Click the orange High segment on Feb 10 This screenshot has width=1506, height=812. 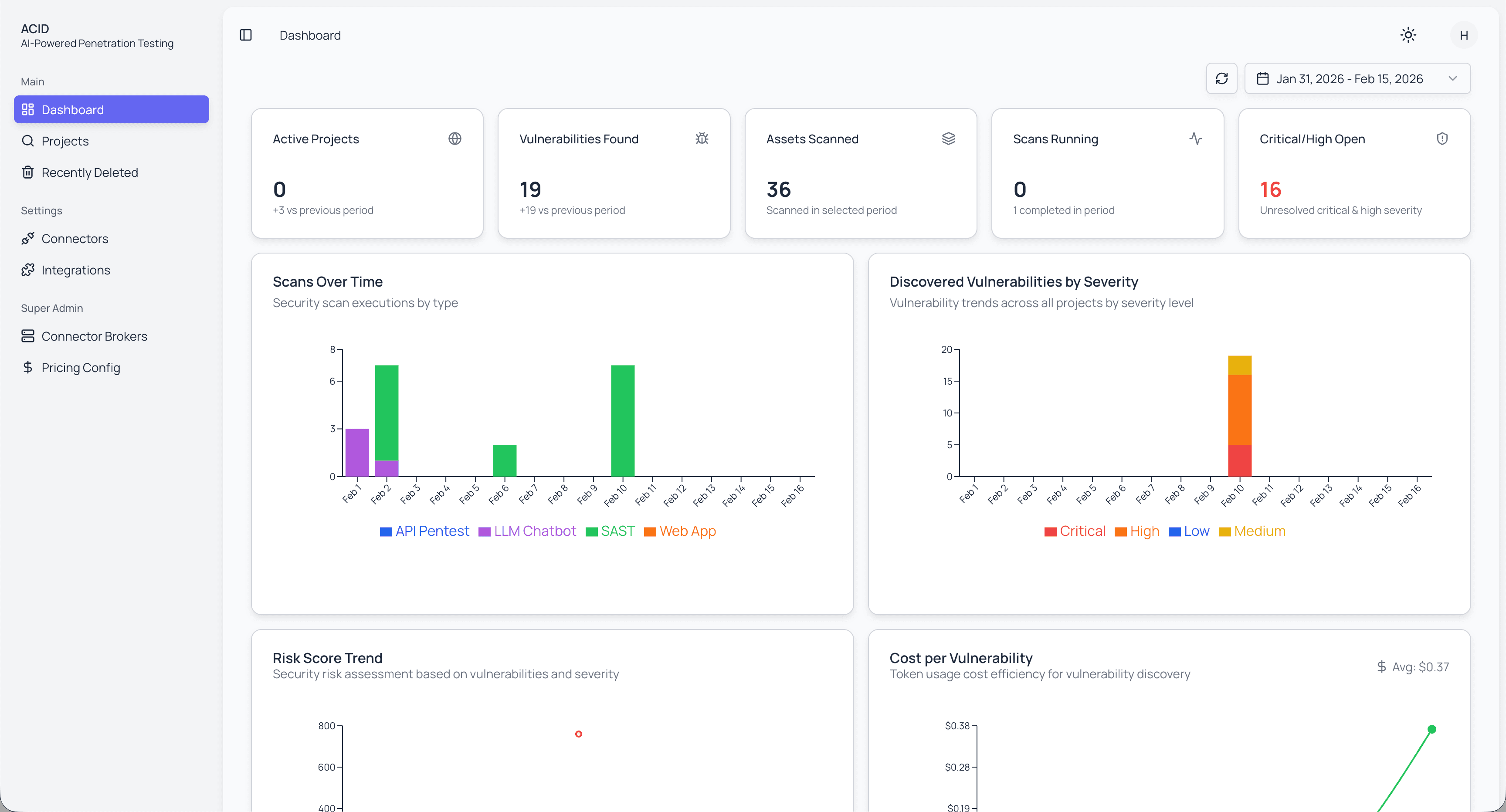(1239, 409)
